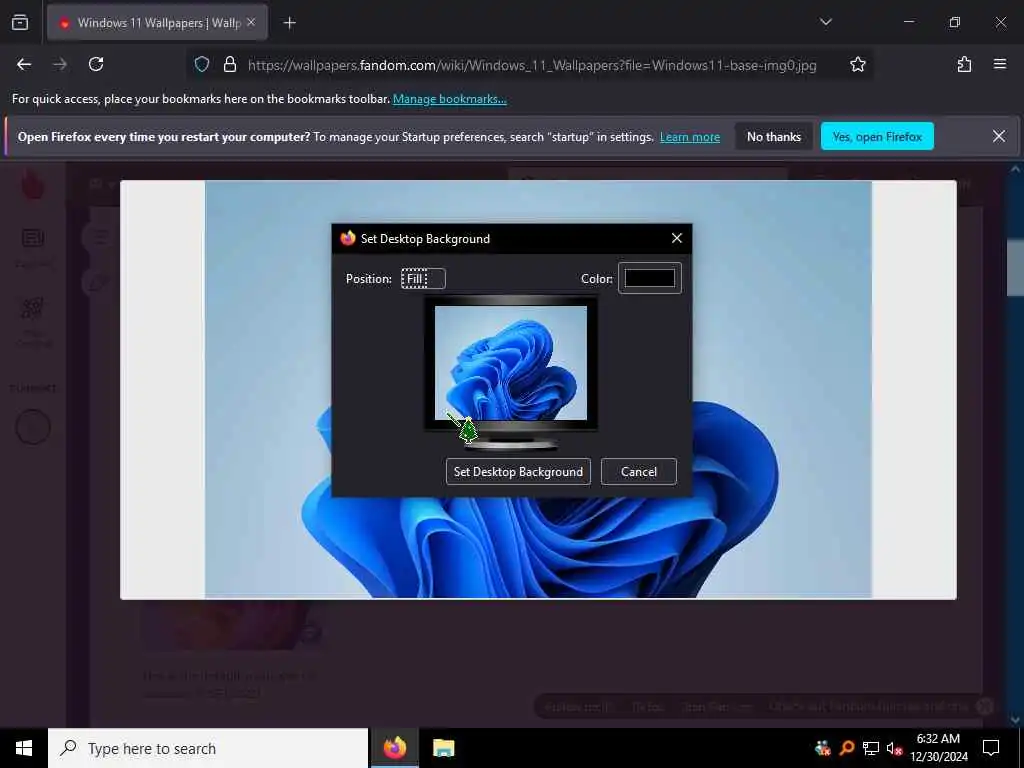Screen dimensions: 1024x768
Task: Click the address bar URL field
Action: coord(532,65)
